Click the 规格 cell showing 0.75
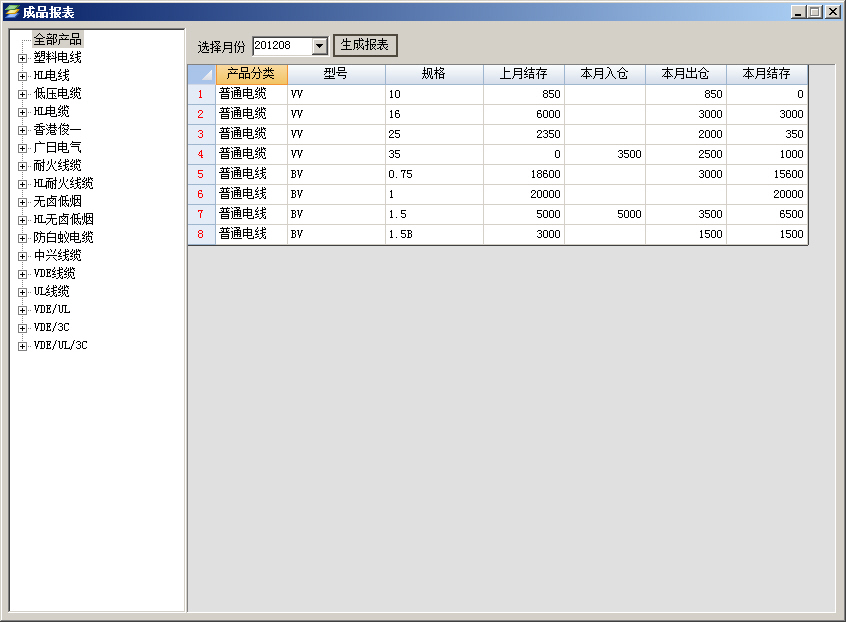Image resolution: width=846 pixels, height=622 pixels. [434, 174]
